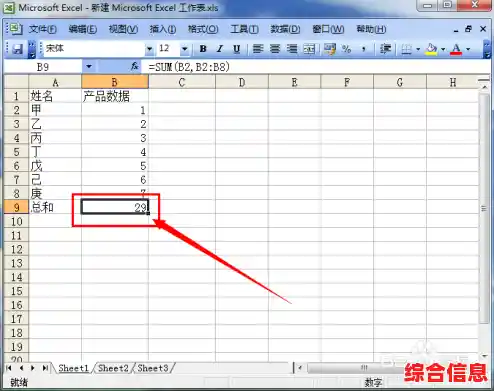
Task: Align text right
Action: [x=292, y=49]
